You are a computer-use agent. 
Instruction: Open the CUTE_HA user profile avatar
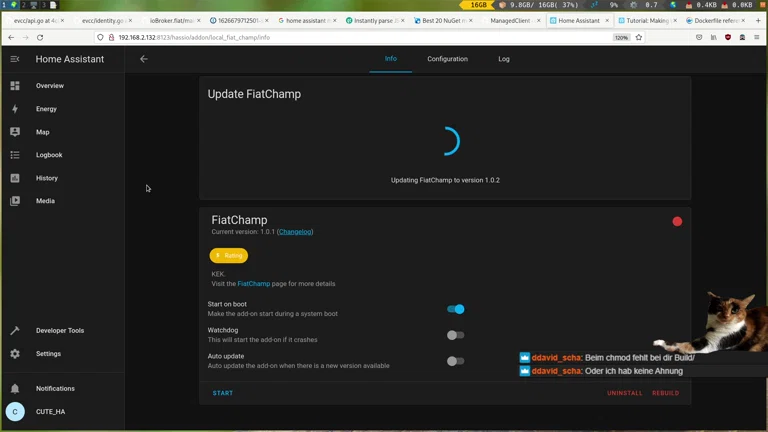(15, 412)
